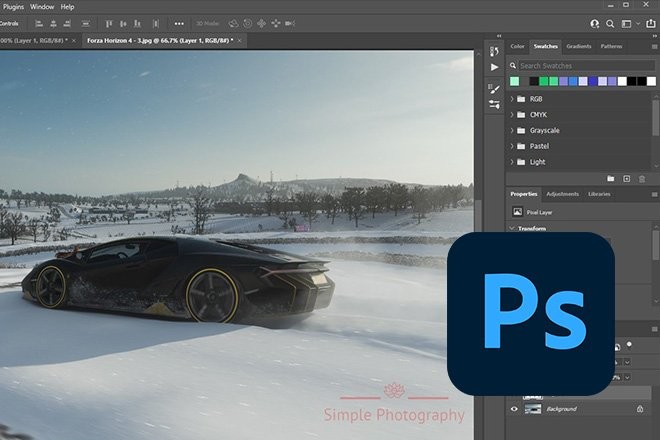Open the Adjustments sliders panel icon
The width and height of the screenshot is (660, 440).
(493, 104)
